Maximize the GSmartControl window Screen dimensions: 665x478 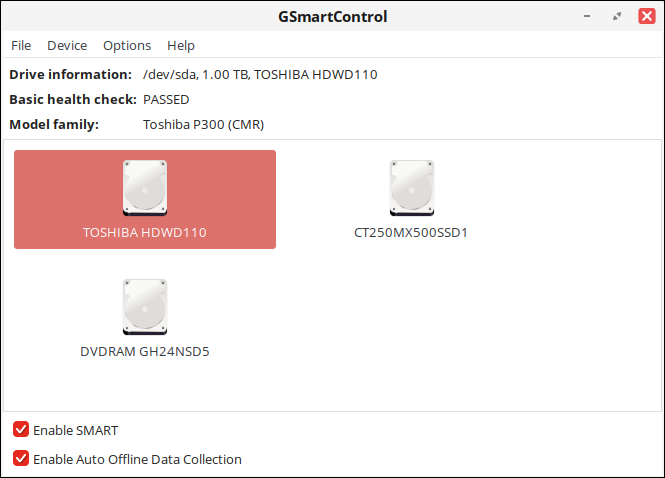point(617,17)
